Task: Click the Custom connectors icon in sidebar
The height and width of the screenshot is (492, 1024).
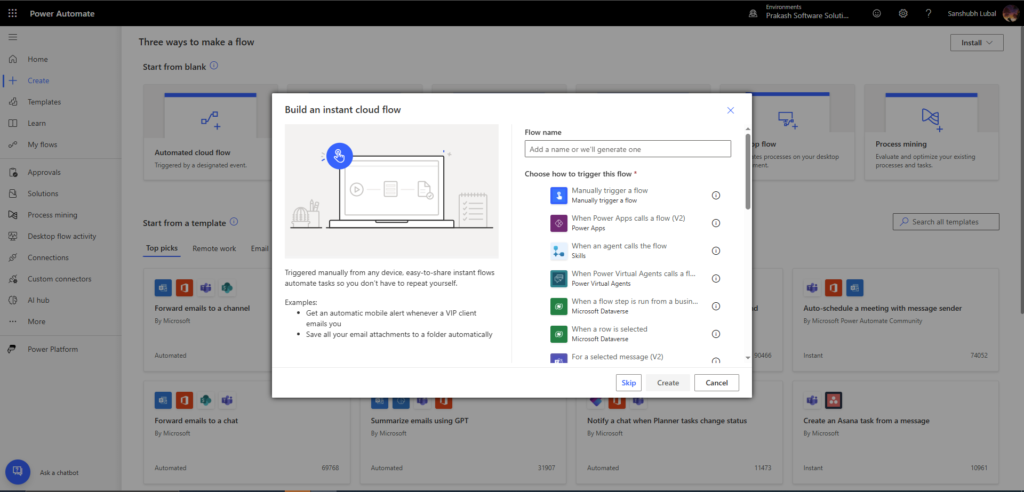Action: click(x=12, y=279)
